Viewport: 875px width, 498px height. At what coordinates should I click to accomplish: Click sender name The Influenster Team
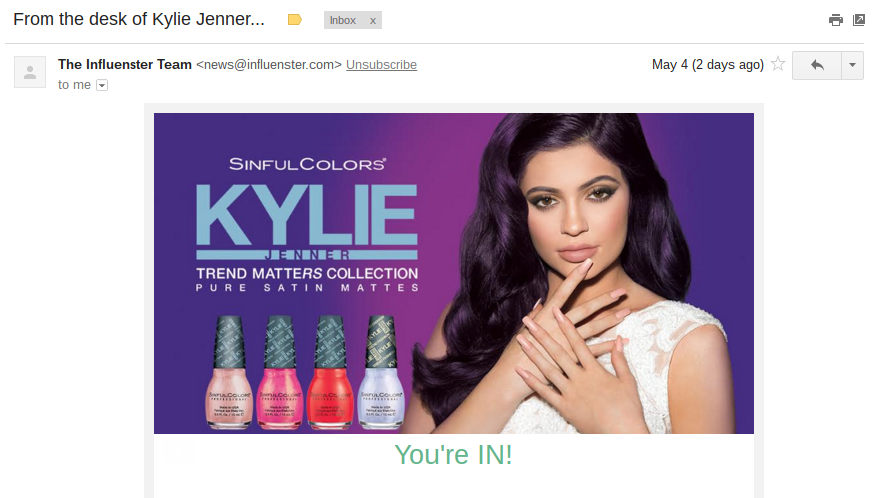(x=125, y=65)
